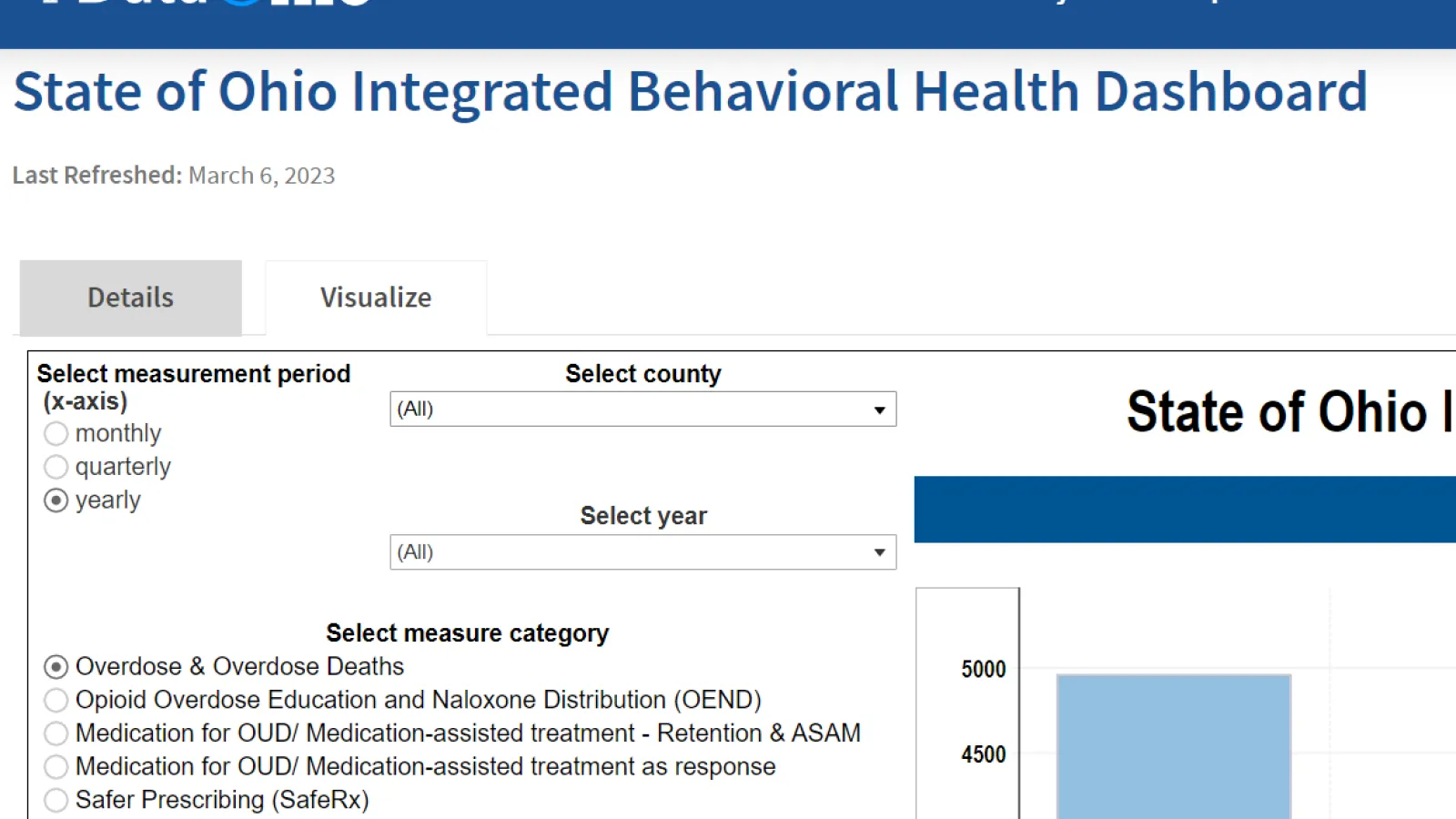The image size is (1456, 819).
Task: Open the Select county dropdown
Action: pyautogui.click(x=642, y=409)
